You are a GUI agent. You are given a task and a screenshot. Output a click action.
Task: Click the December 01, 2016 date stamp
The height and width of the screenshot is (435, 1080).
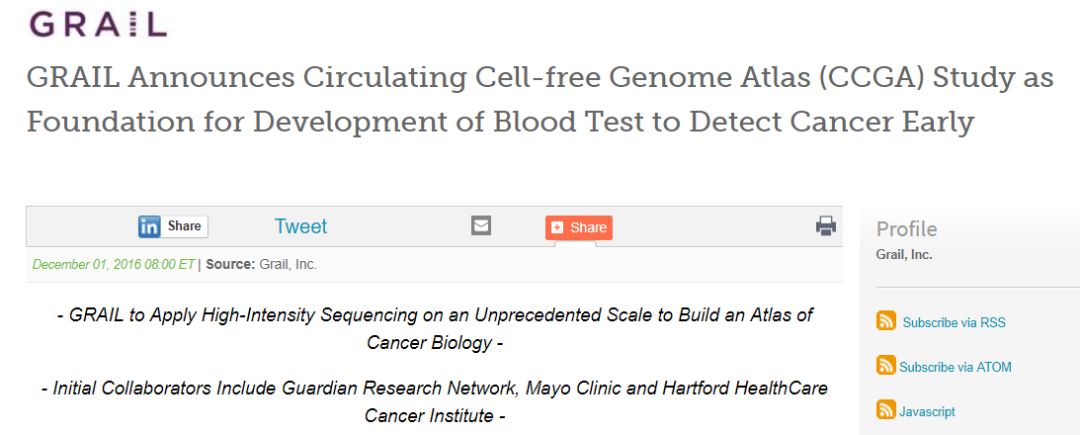coord(113,265)
